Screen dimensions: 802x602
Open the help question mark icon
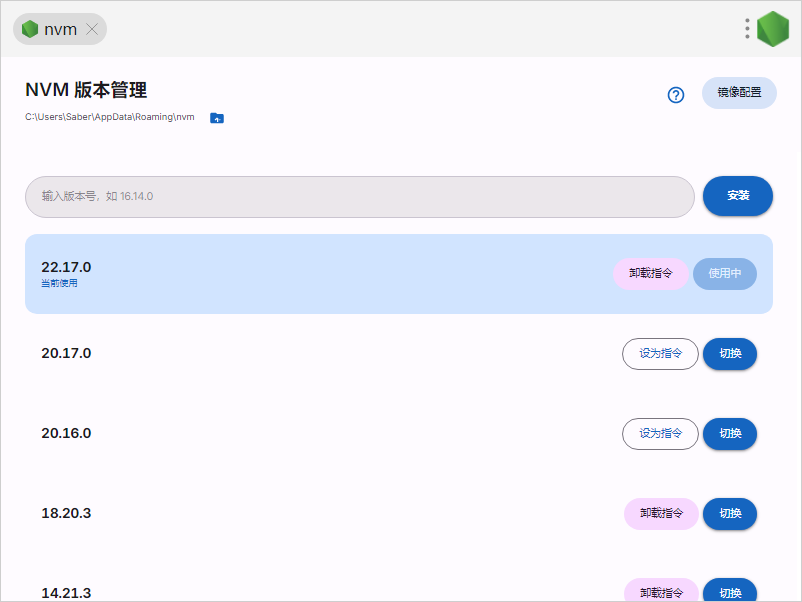click(x=676, y=95)
